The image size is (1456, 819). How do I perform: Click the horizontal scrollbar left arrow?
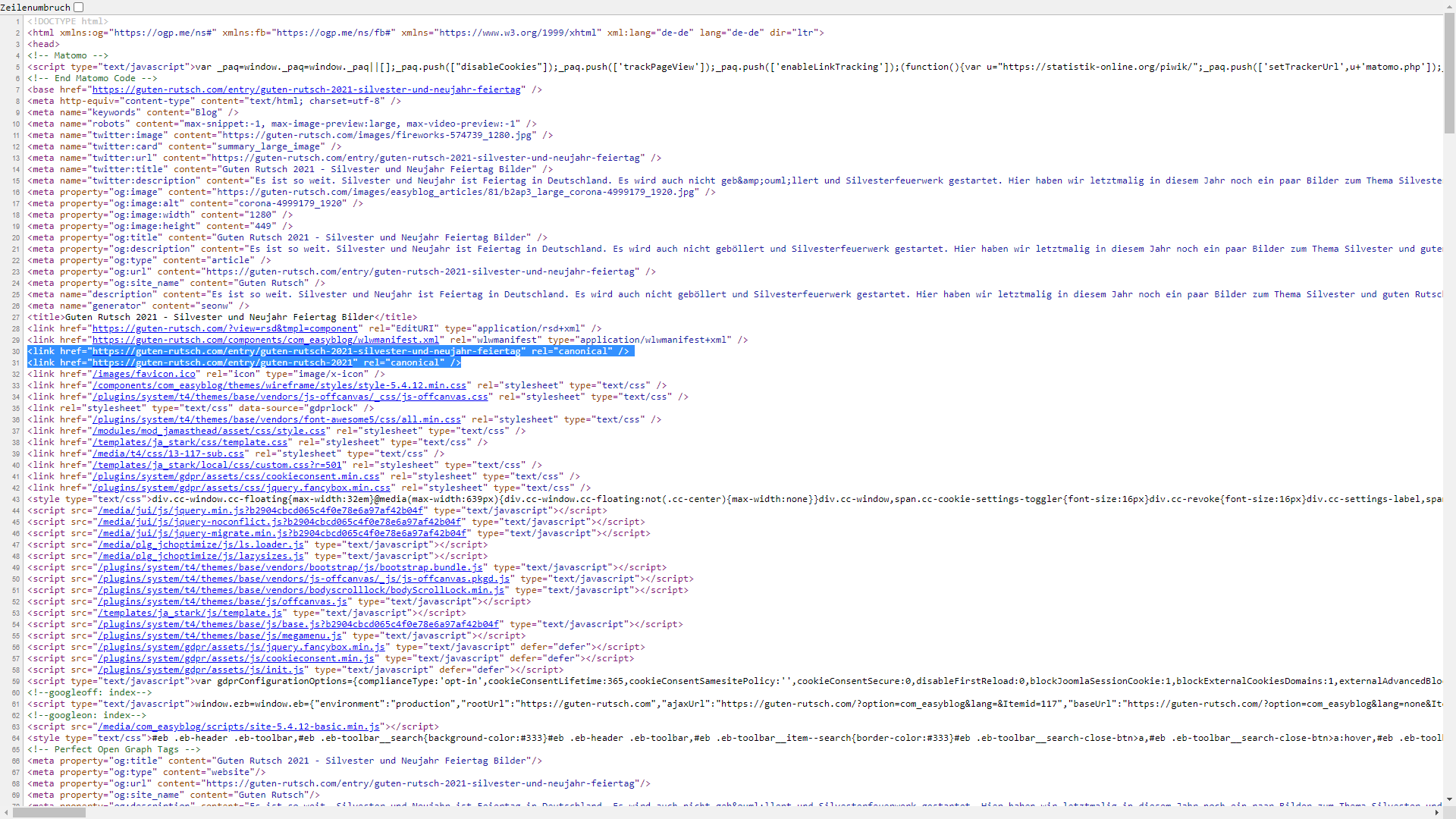[6, 812]
